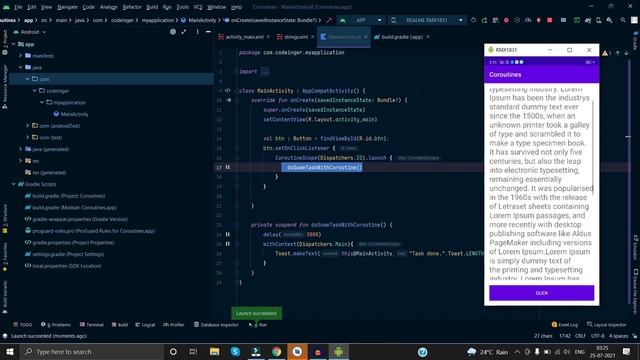The image size is (640, 360).
Task: Click the suspend icon at line 17 gutter
Action: tap(228, 167)
